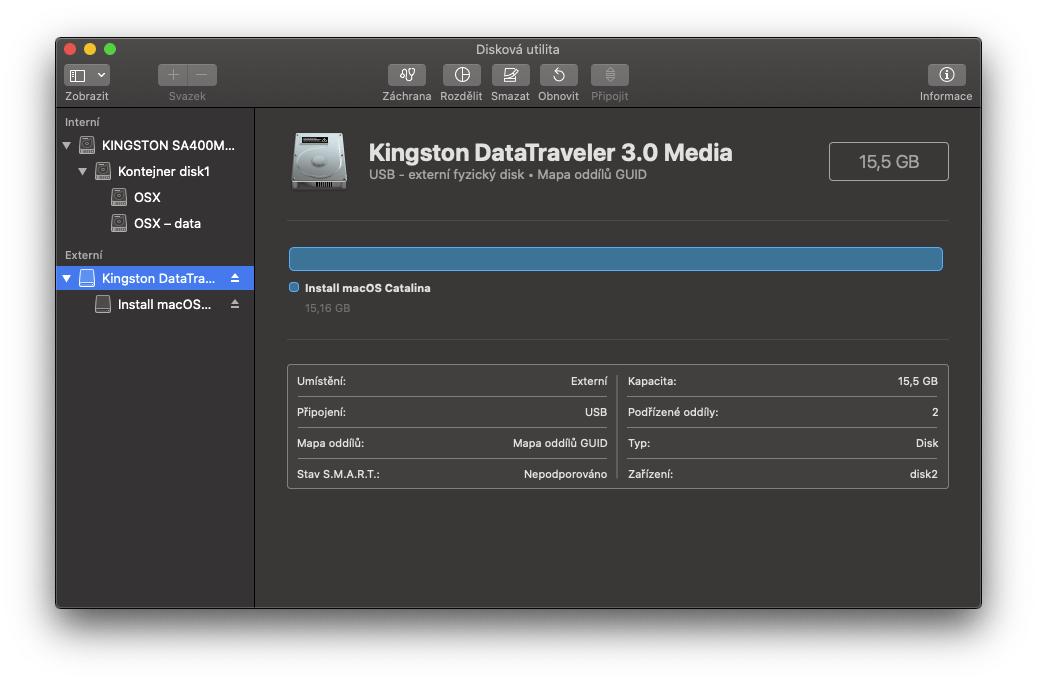
Task: Click the Install macOS Catalina partition label
Action: point(368,288)
